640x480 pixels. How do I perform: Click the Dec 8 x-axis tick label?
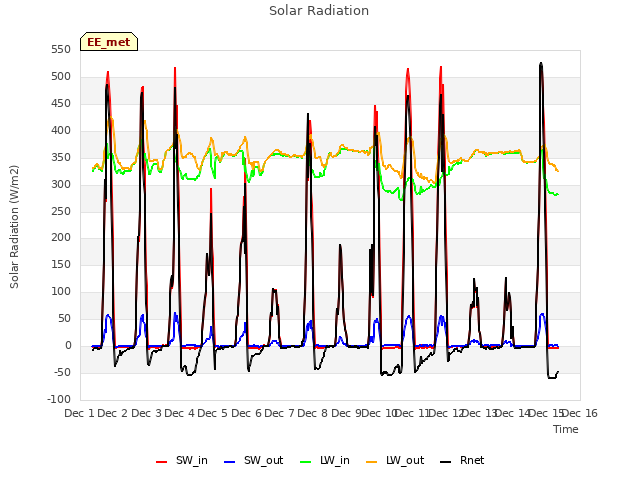(x=312, y=413)
